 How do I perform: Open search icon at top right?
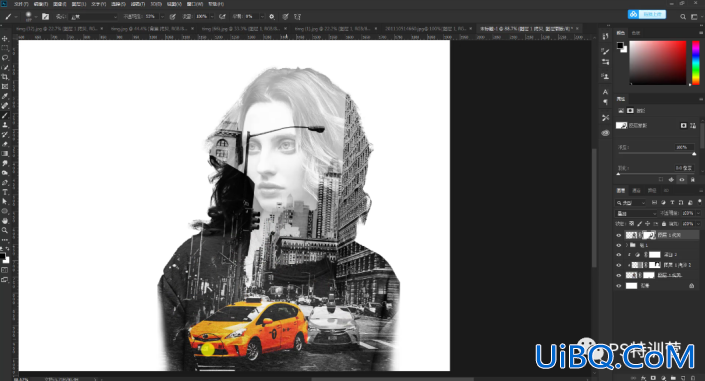coord(683,17)
